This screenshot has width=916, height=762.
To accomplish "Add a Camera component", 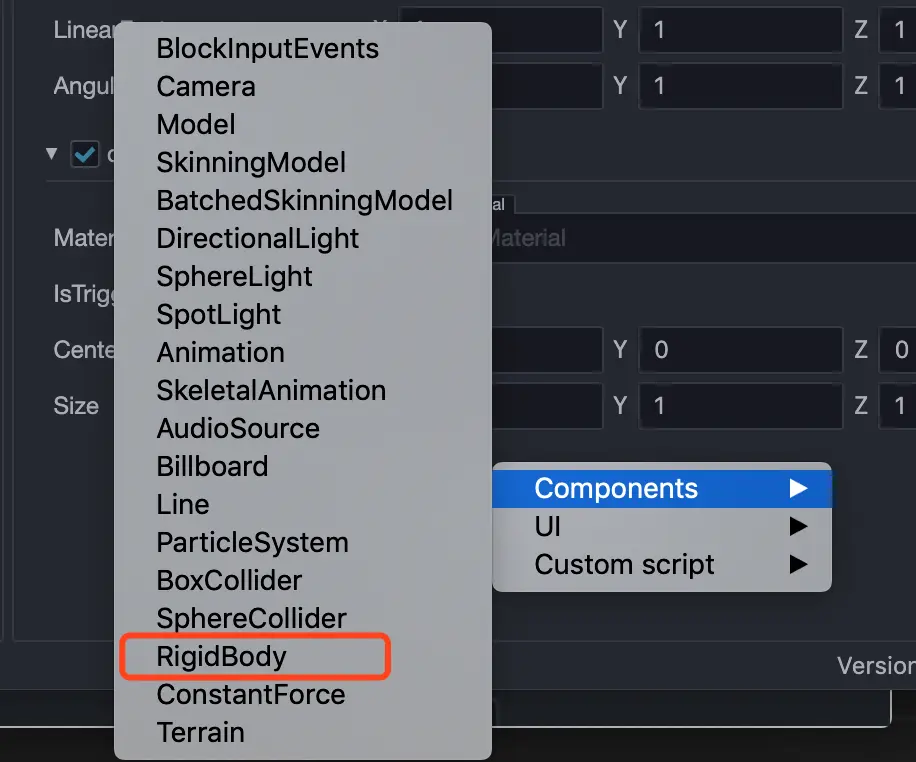I will click(x=206, y=87).
